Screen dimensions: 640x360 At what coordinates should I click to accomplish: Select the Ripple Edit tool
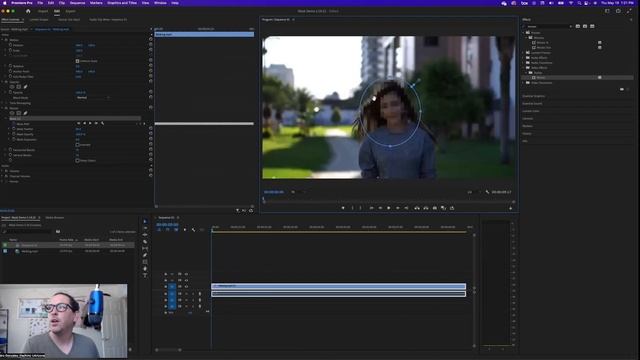(x=145, y=235)
